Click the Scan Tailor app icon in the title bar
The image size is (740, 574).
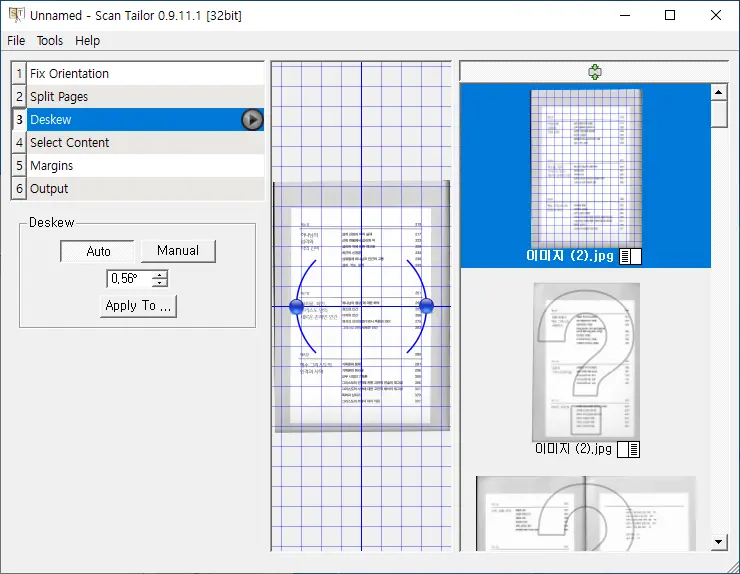pyautogui.click(x=15, y=15)
